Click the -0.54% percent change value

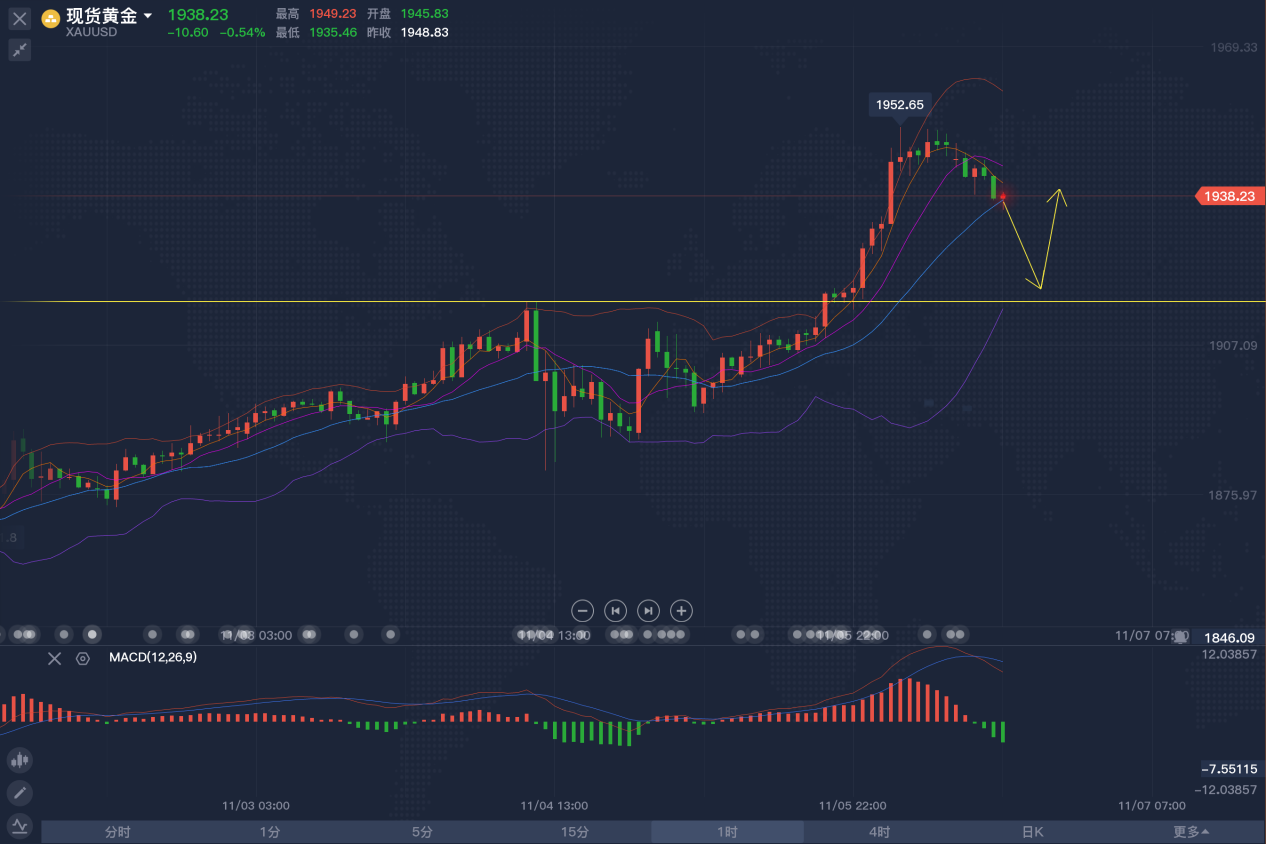point(243,32)
